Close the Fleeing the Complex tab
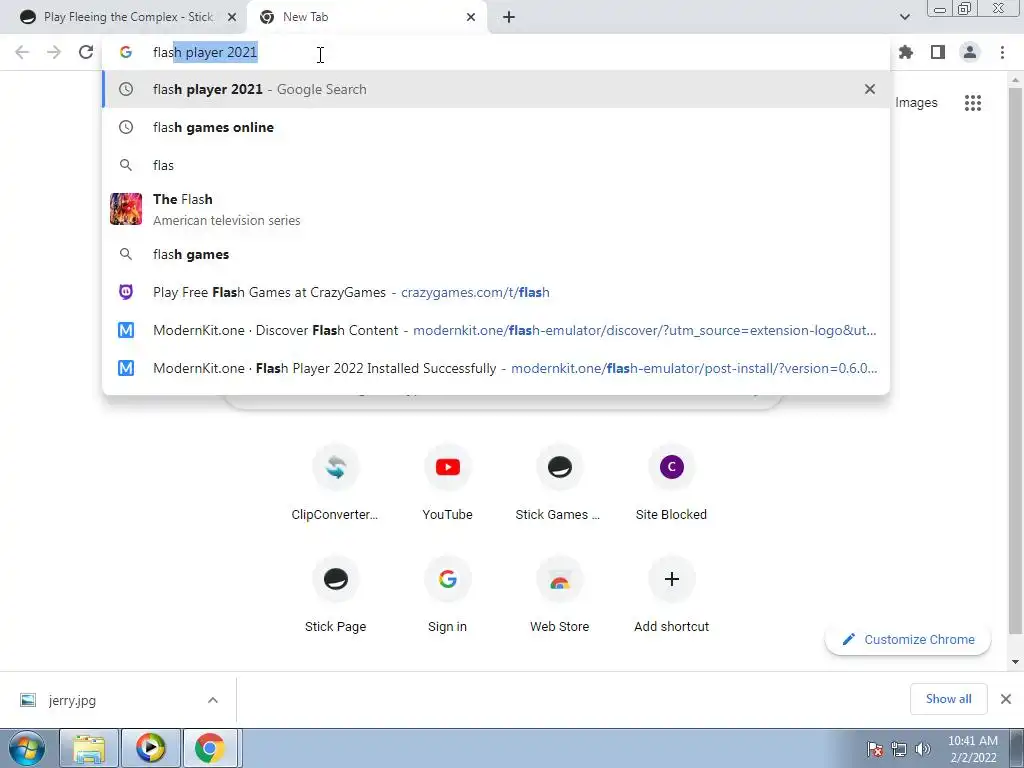Screen dimensions: 1024x768 coord(232,17)
